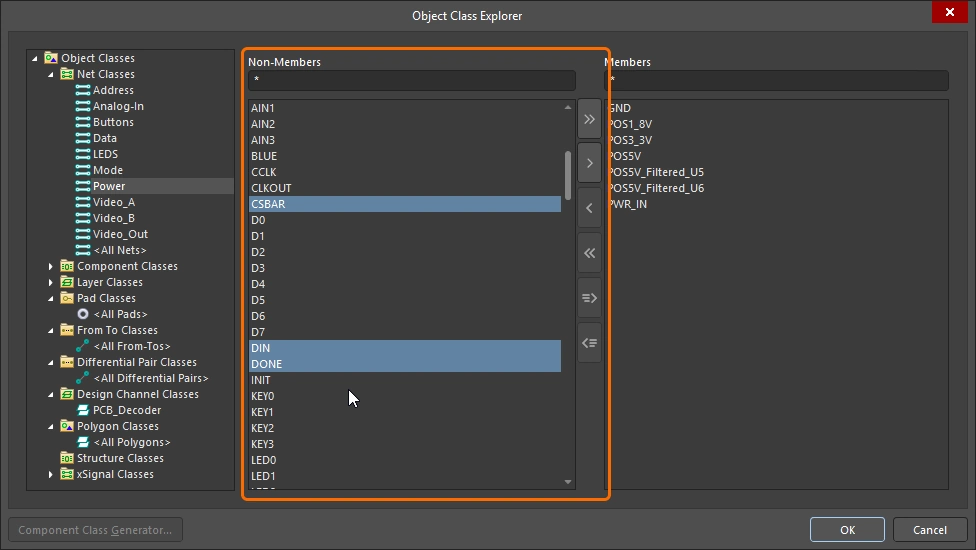976x550 pixels.
Task: Click the add all nets double-arrow button
Action: click(589, 119)
